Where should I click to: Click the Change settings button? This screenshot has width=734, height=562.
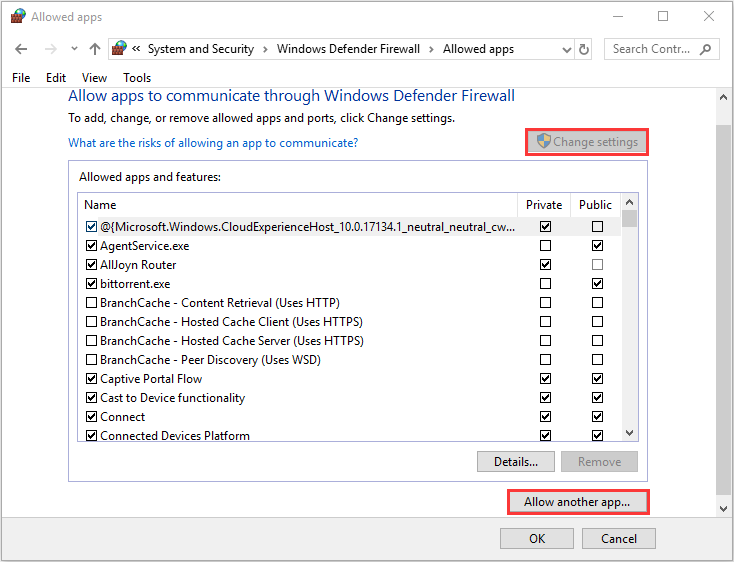(x=587, y=142)
